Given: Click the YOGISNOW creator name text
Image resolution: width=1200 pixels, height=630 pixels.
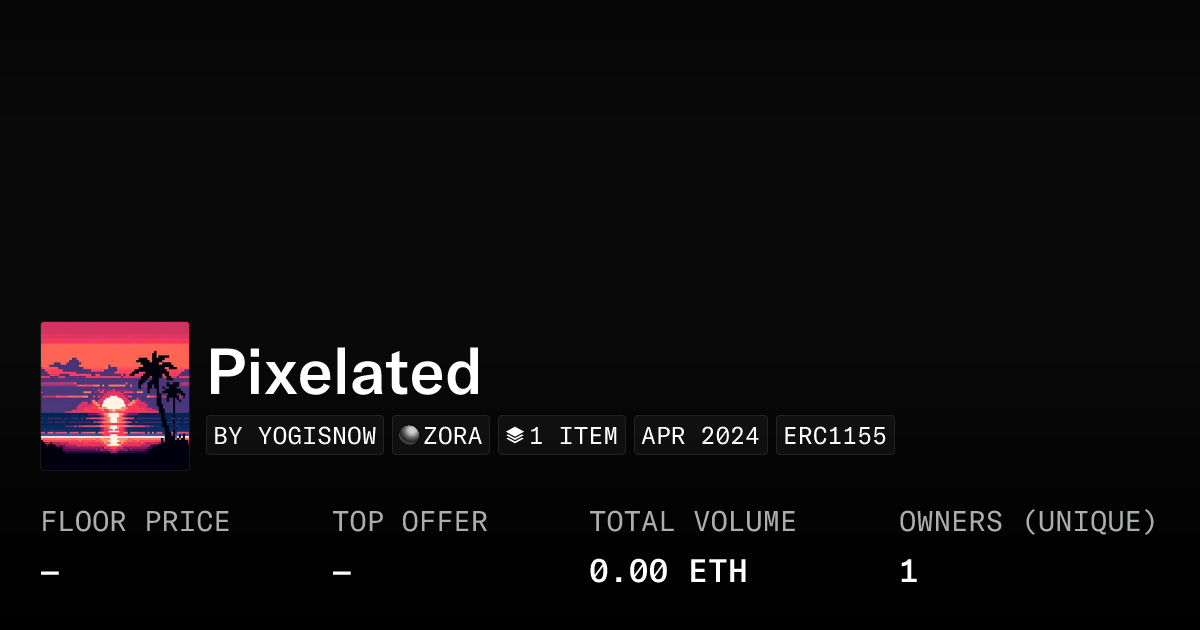Looking at the screenshot, I should click(x=318, y=435).
